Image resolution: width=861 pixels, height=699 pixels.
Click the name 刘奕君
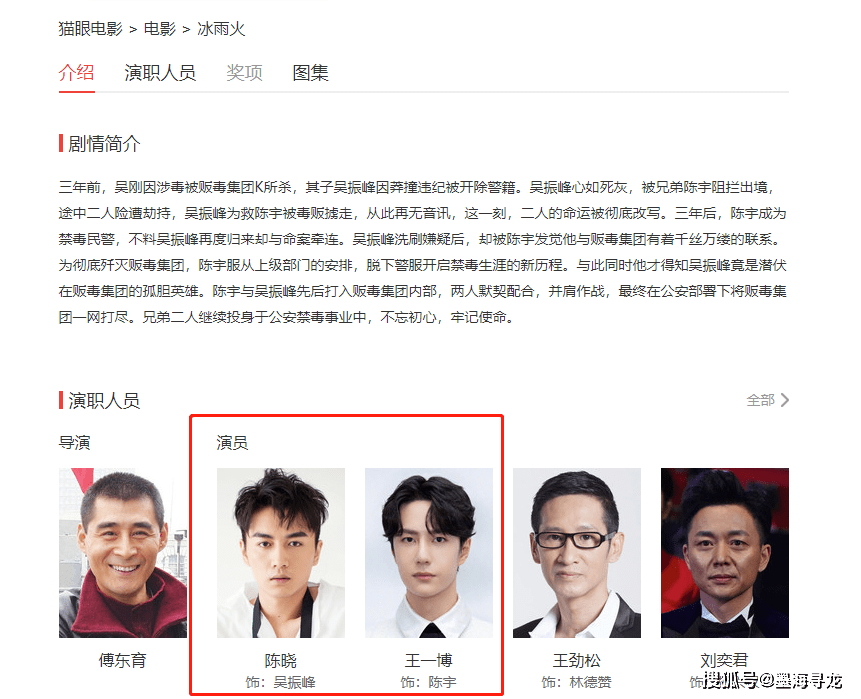pyautogui.click(x=724, y=660)
